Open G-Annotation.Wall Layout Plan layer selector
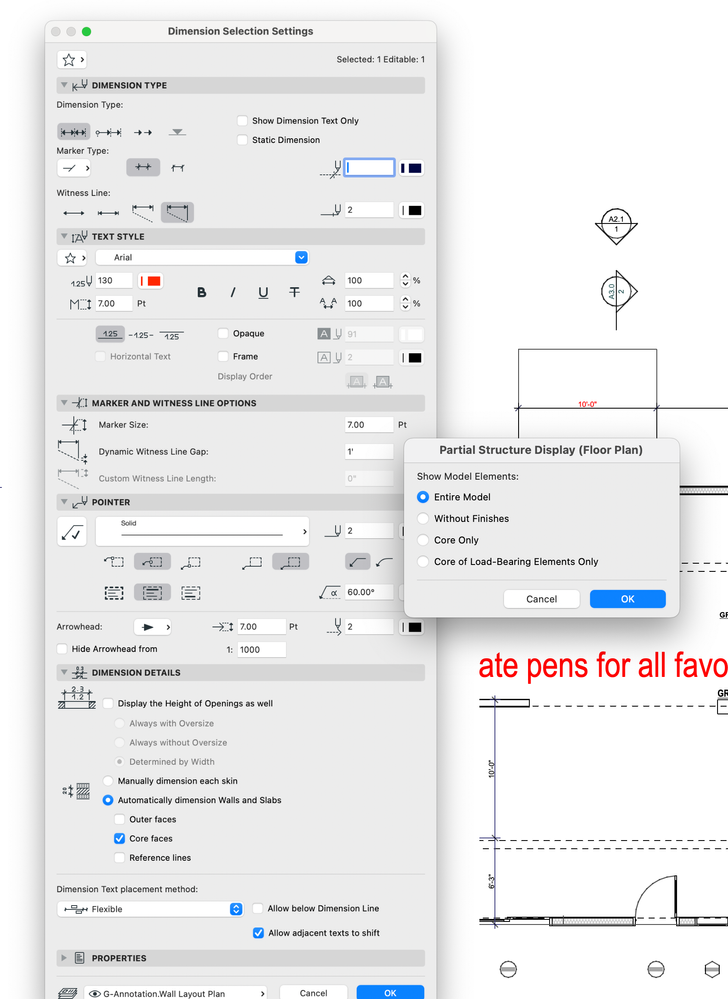This screenshot has height=999, width=728. coord(175,993)
